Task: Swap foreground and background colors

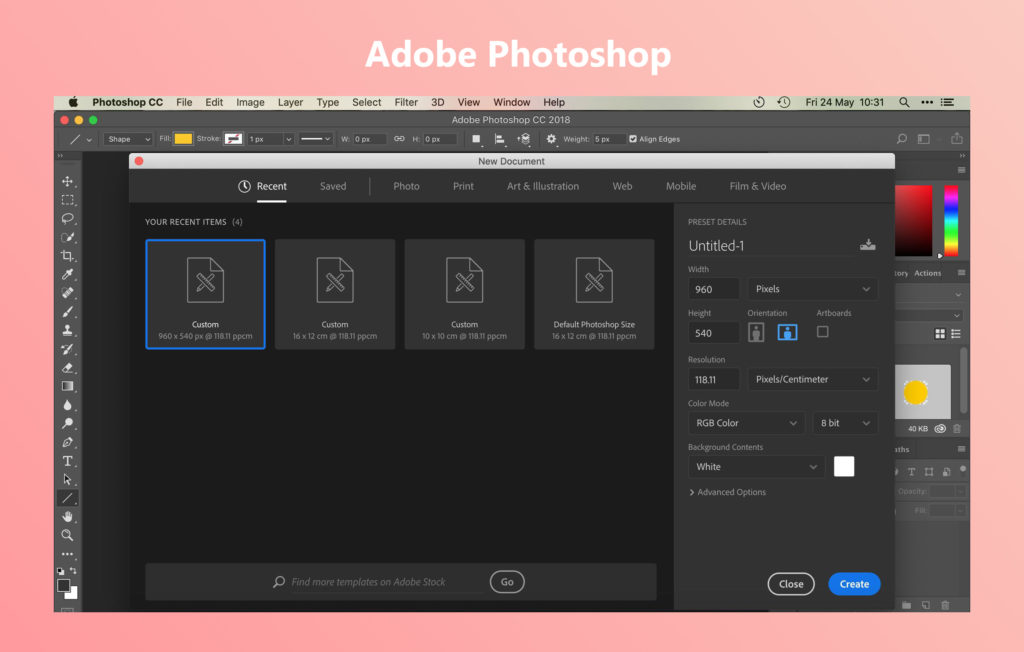Action: (x=73, y=570)
